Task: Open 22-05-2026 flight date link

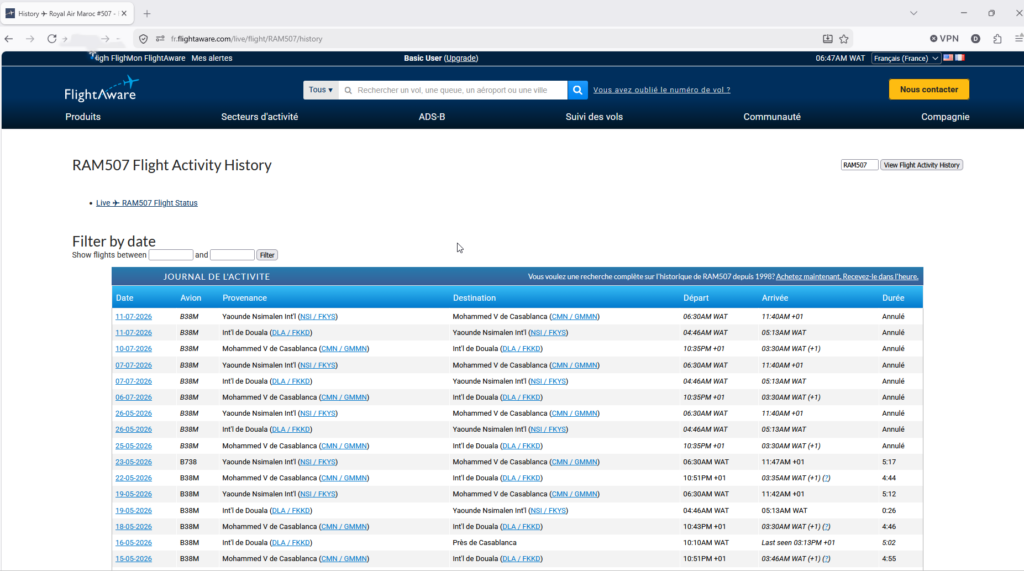Action: click(133, 478)
